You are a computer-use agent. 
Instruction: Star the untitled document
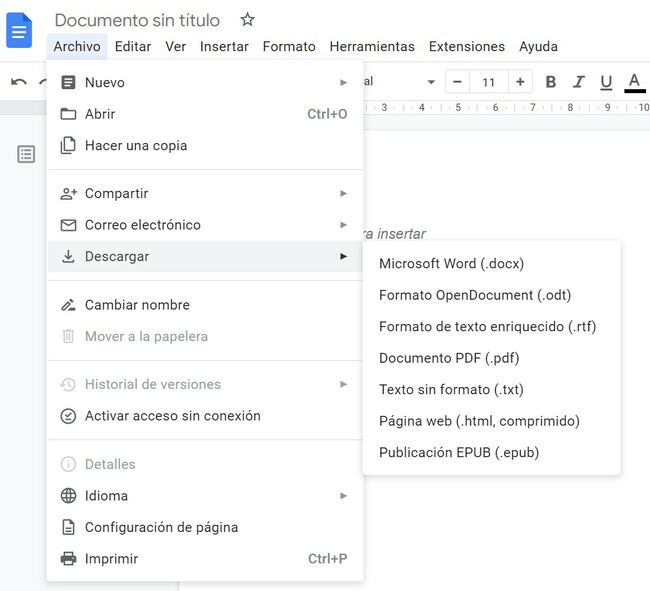click(248, 20)
